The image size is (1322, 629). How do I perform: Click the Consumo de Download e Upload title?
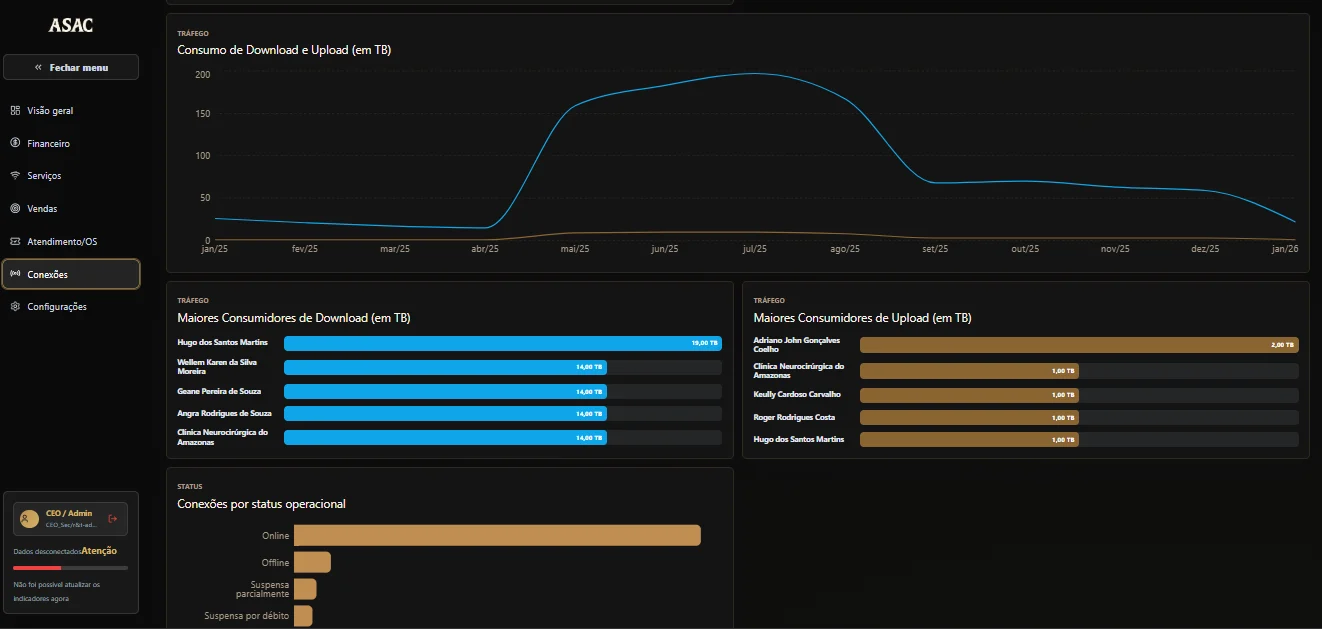pos(284,50)
